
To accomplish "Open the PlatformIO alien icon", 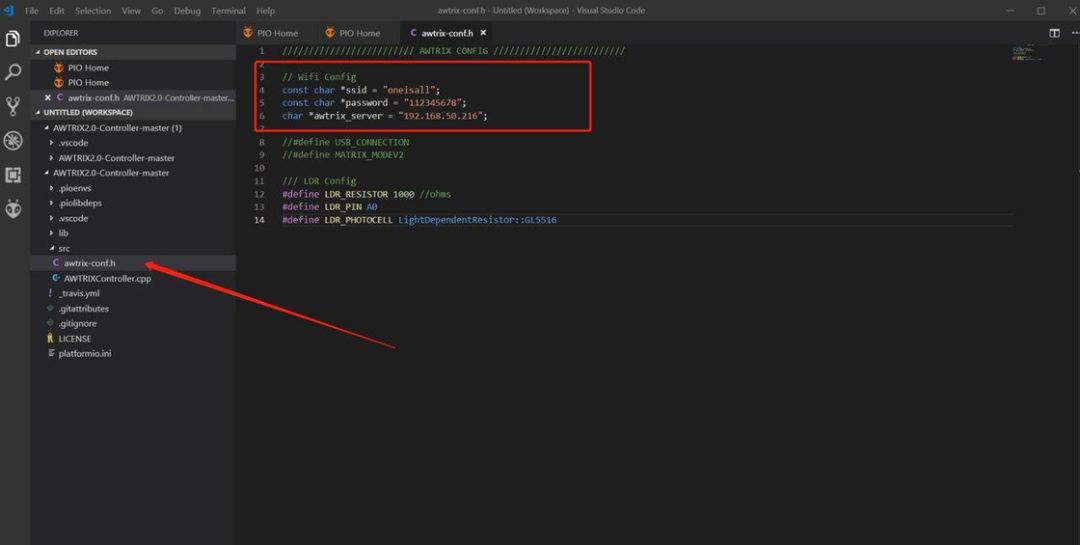I will [x=13, y=209].
